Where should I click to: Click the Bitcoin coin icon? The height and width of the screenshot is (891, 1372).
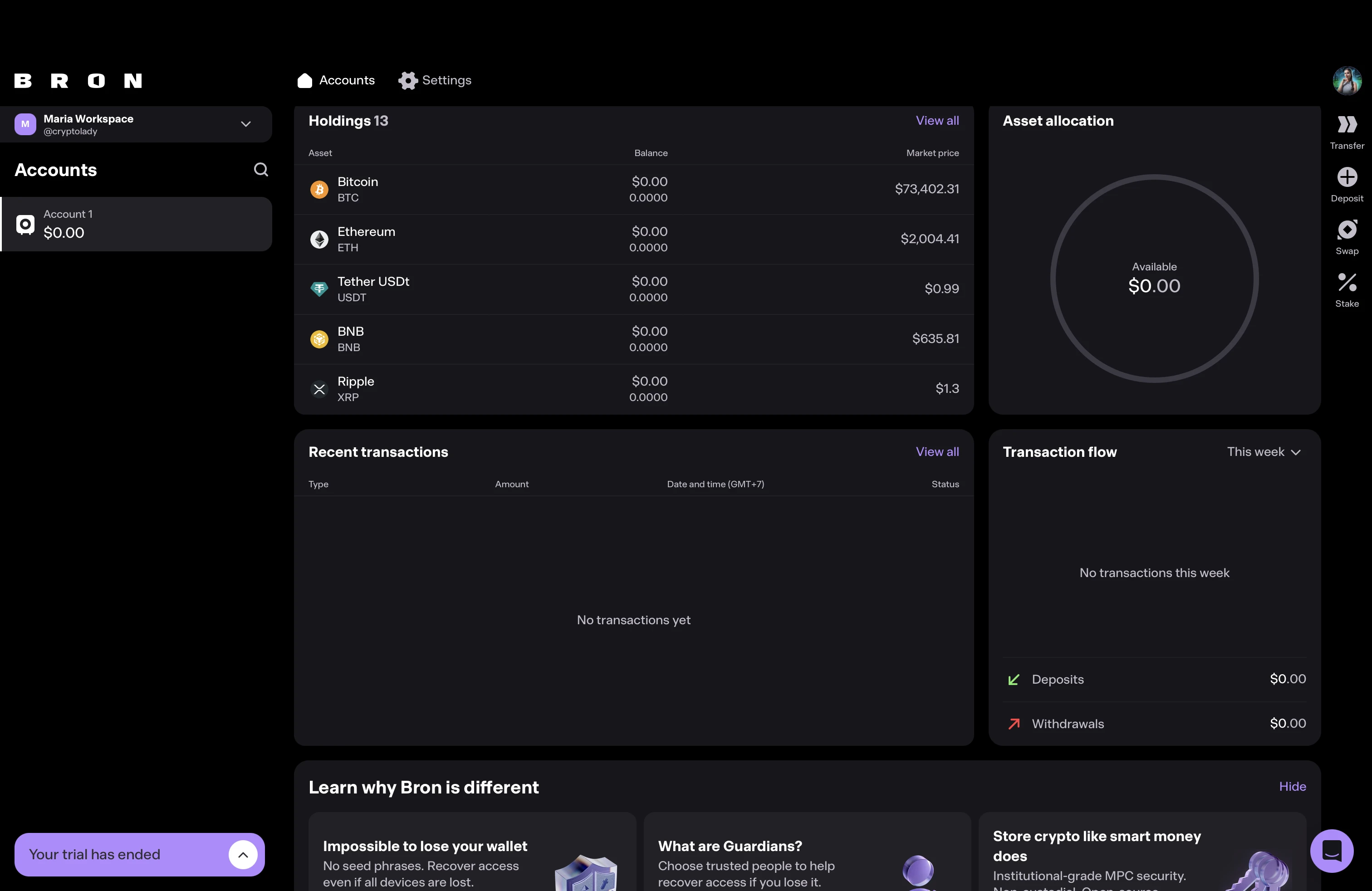(x=319, y=189)
